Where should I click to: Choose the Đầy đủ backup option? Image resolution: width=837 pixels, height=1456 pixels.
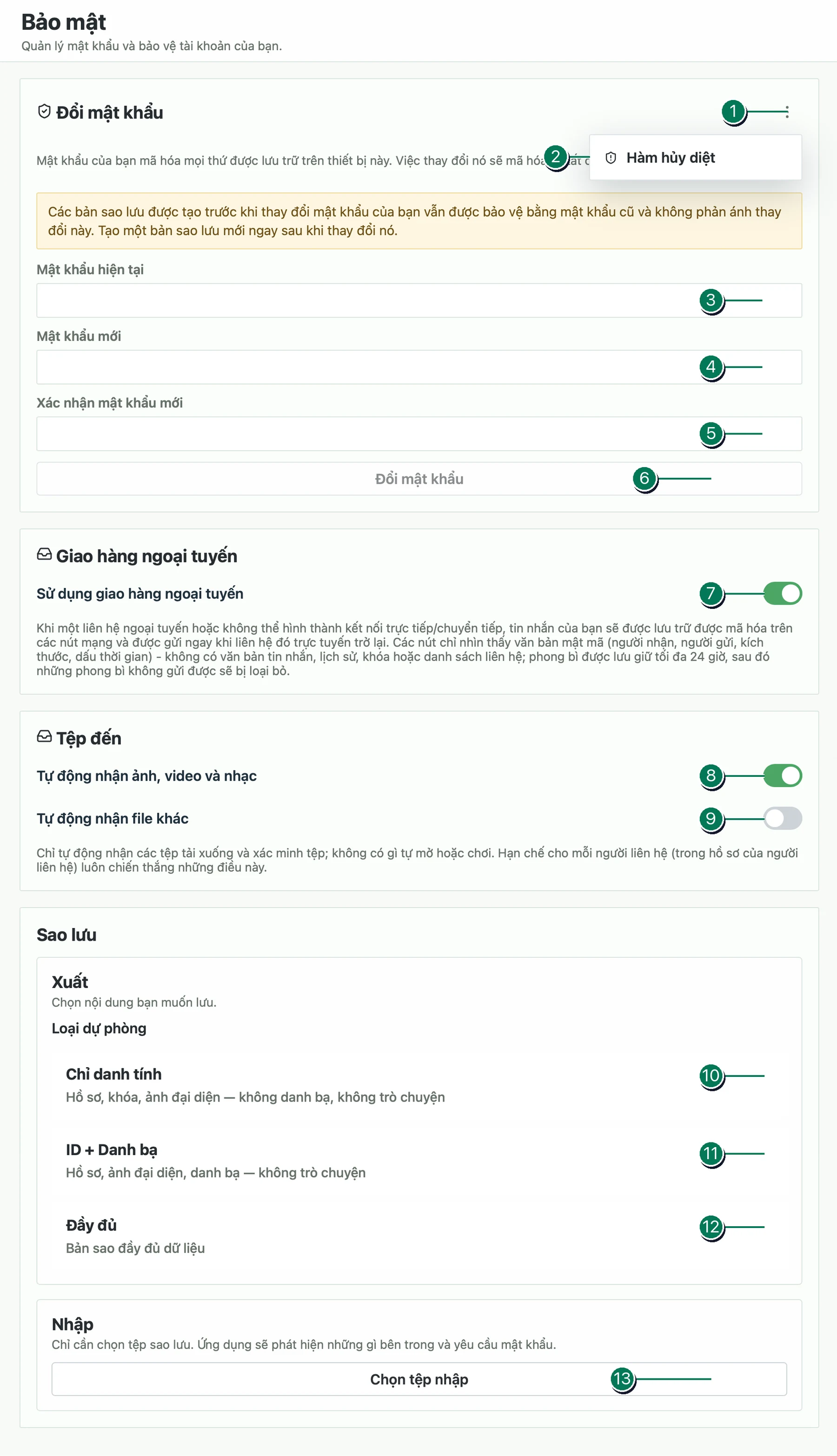click(419, 1236)
